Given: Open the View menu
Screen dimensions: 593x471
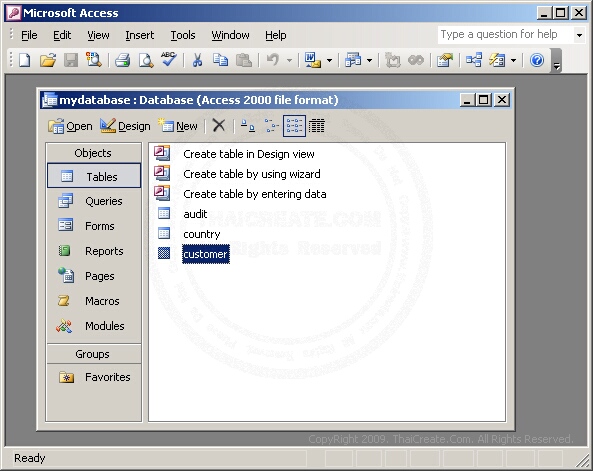Looking at the screenshot, I should [98, 35].
